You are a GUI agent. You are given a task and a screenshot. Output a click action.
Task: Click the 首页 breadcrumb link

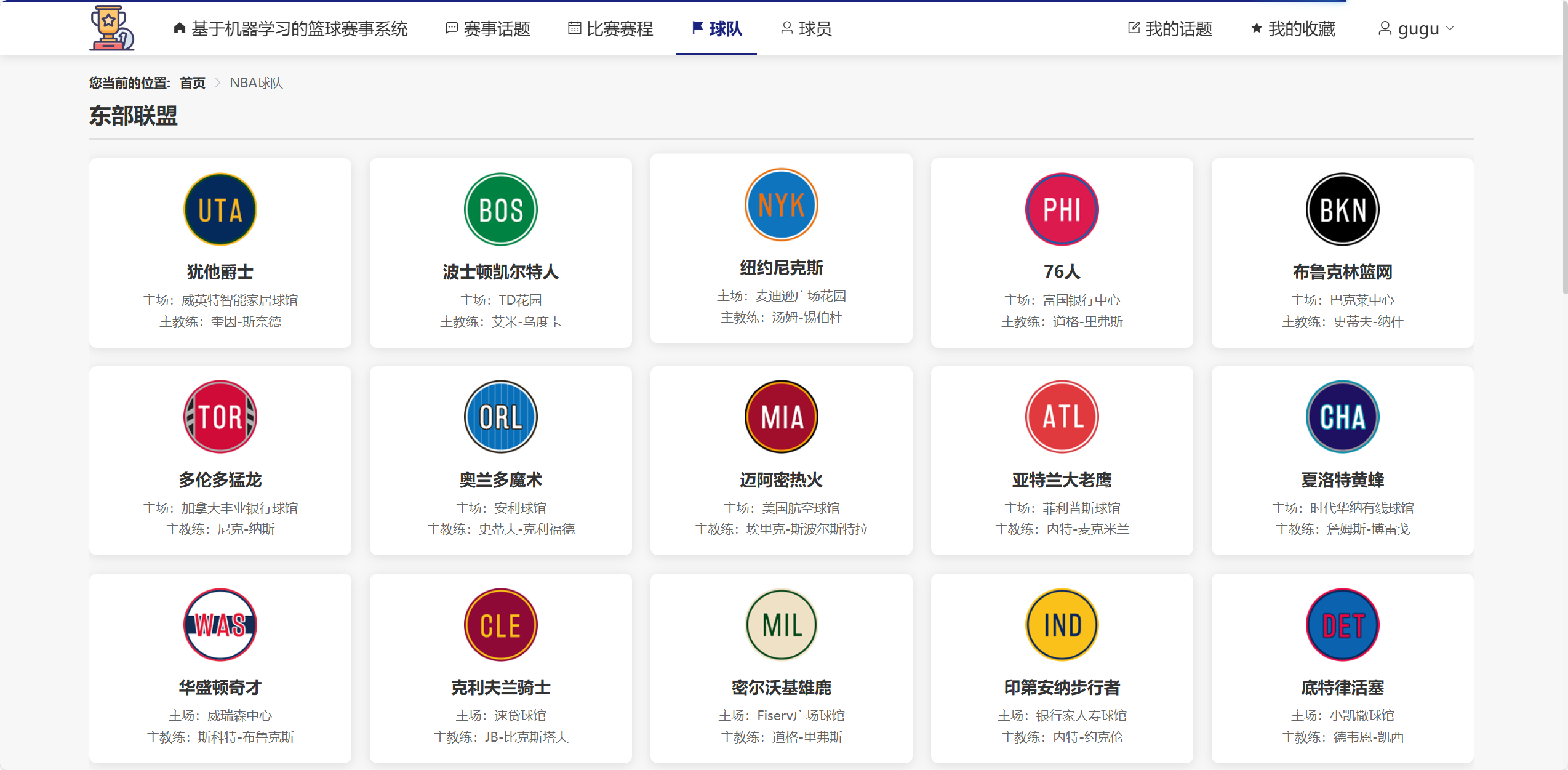click(x=193, y=82)
